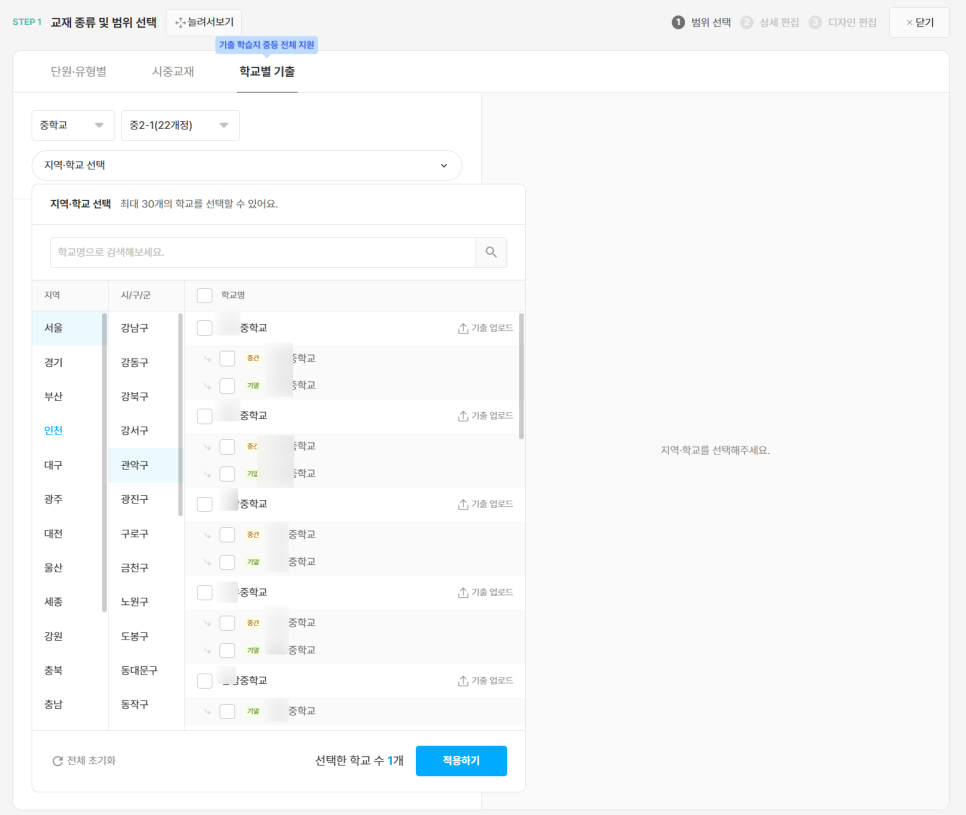Select region 부산
966x815 pixels.
67,397
